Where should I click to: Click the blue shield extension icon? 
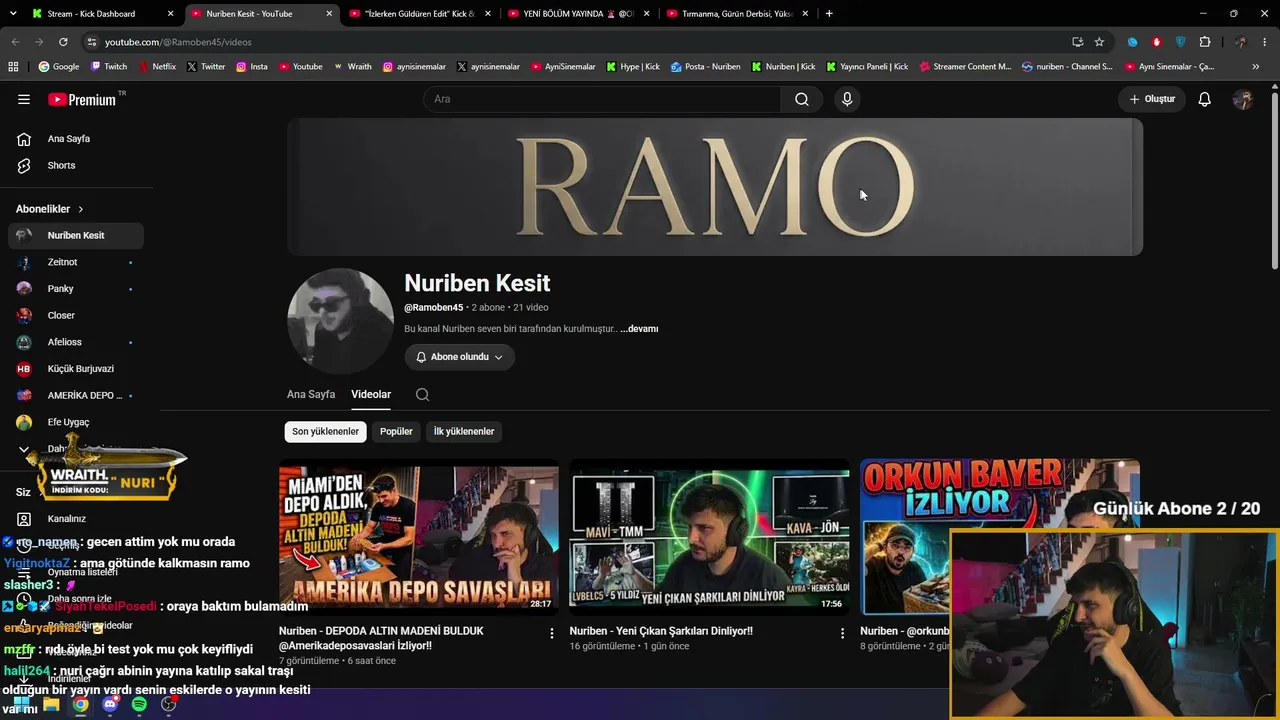pyautogui.click(x=1181, y=42)
